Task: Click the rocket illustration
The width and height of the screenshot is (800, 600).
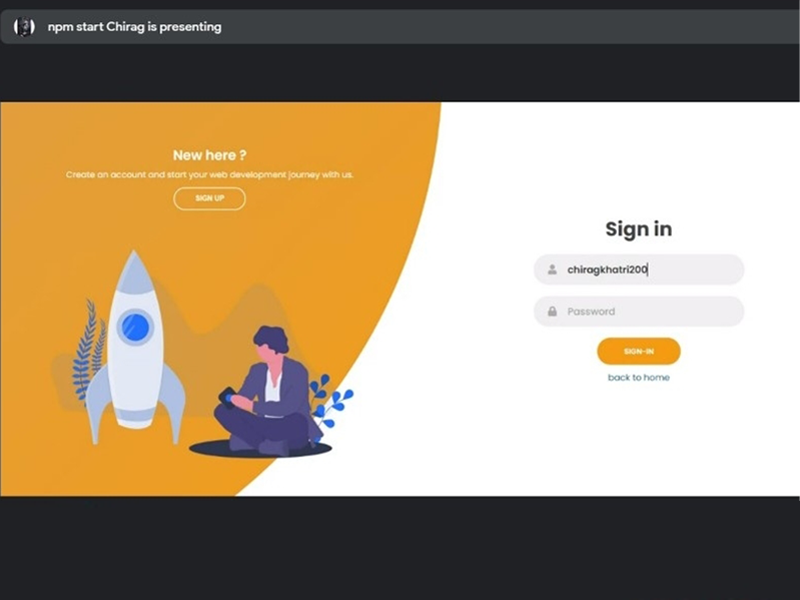Action: pos(135,347)
